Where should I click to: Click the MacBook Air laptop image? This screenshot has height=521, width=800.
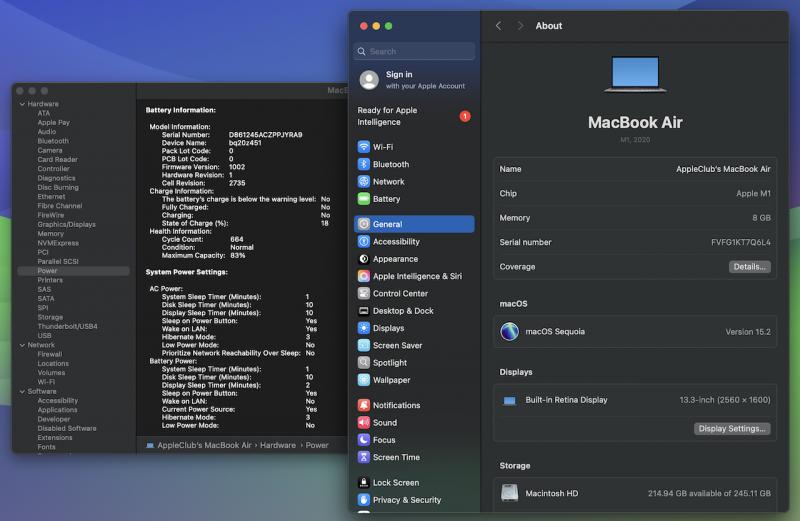(x=635, y=75)
